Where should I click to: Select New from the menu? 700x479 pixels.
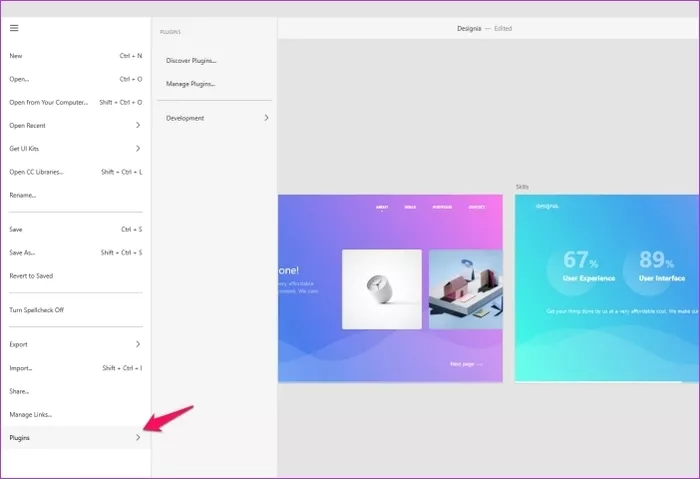tap(16, 56)
